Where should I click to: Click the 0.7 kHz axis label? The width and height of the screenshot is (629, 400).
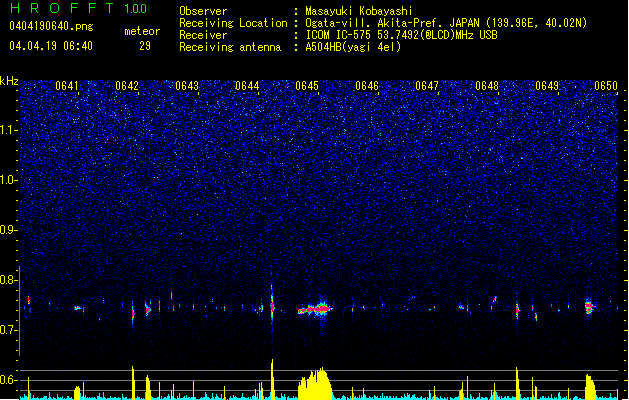9,330
